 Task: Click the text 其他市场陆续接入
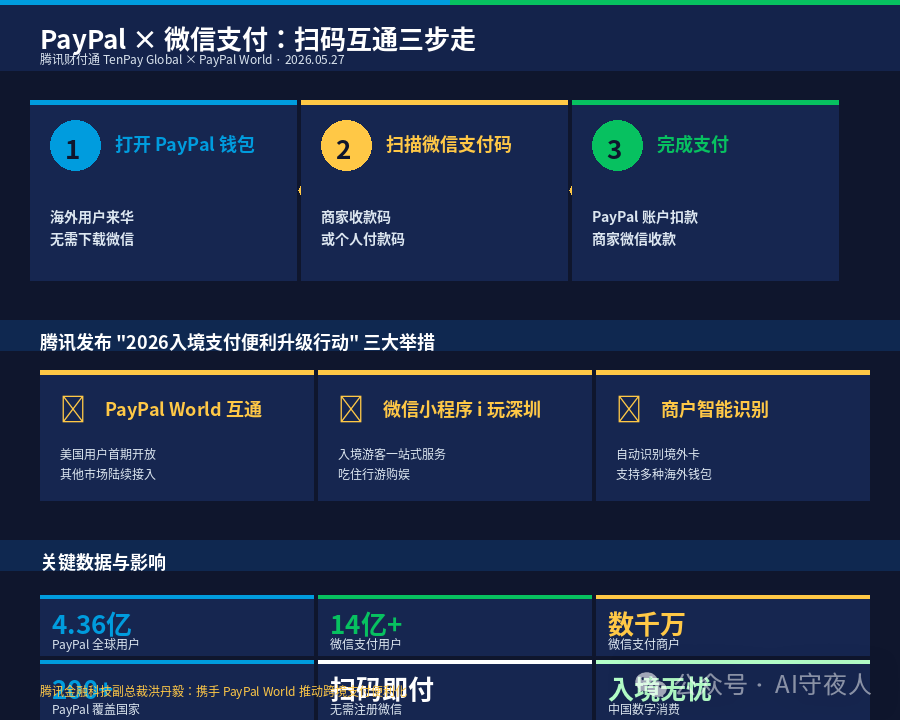pyautogui.click(x=108, y=474)
